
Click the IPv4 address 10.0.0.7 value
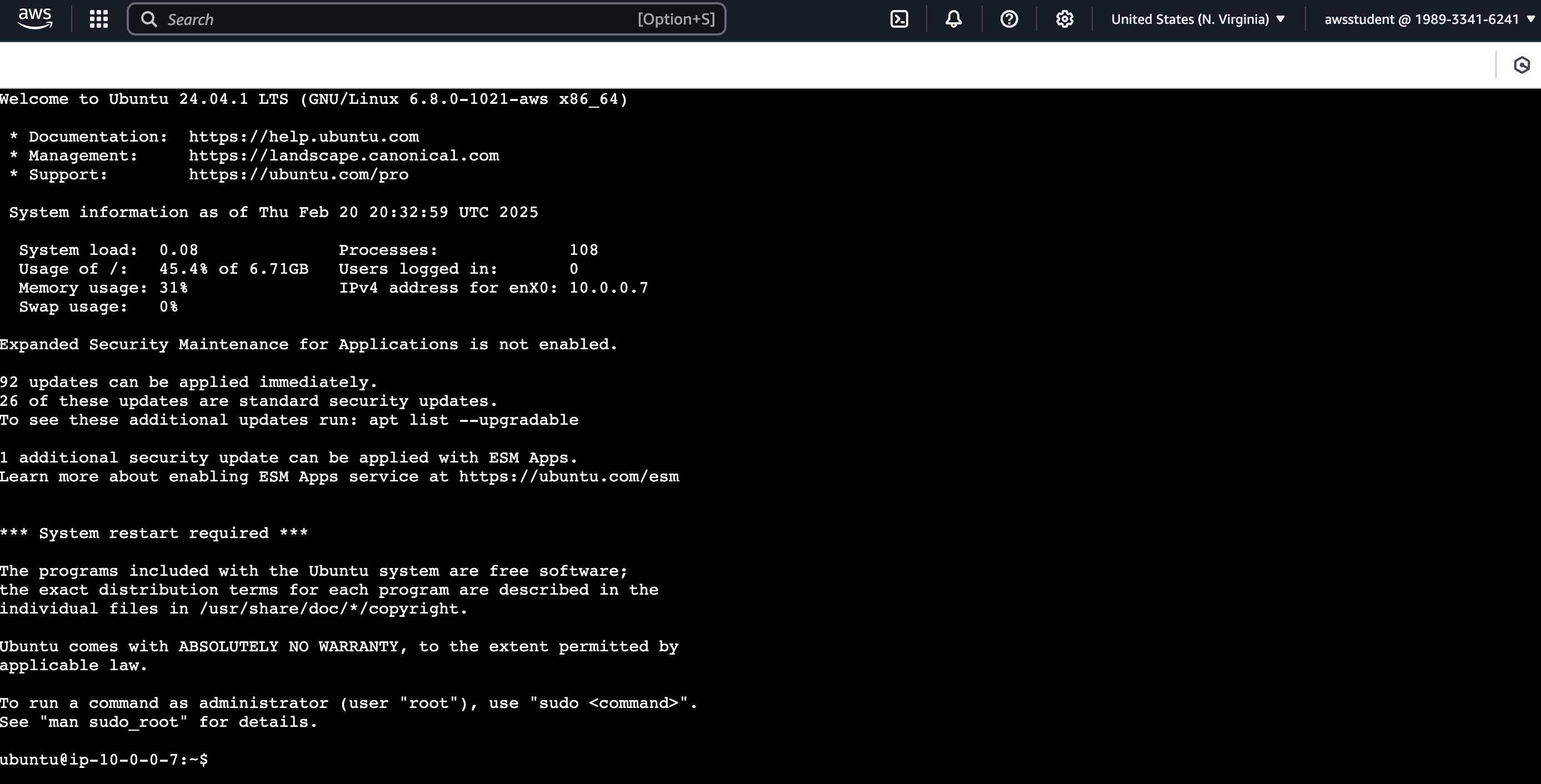pyautogui.click(x=609, y=288)
